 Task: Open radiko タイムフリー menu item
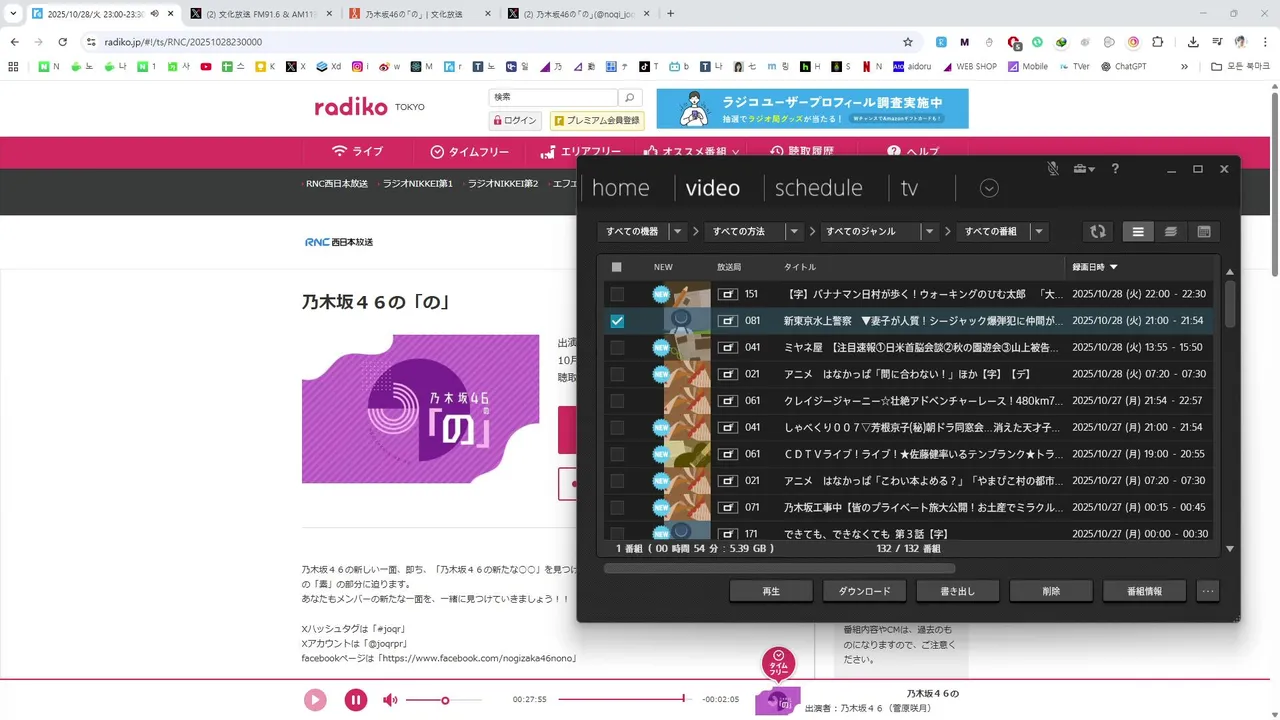470,152
